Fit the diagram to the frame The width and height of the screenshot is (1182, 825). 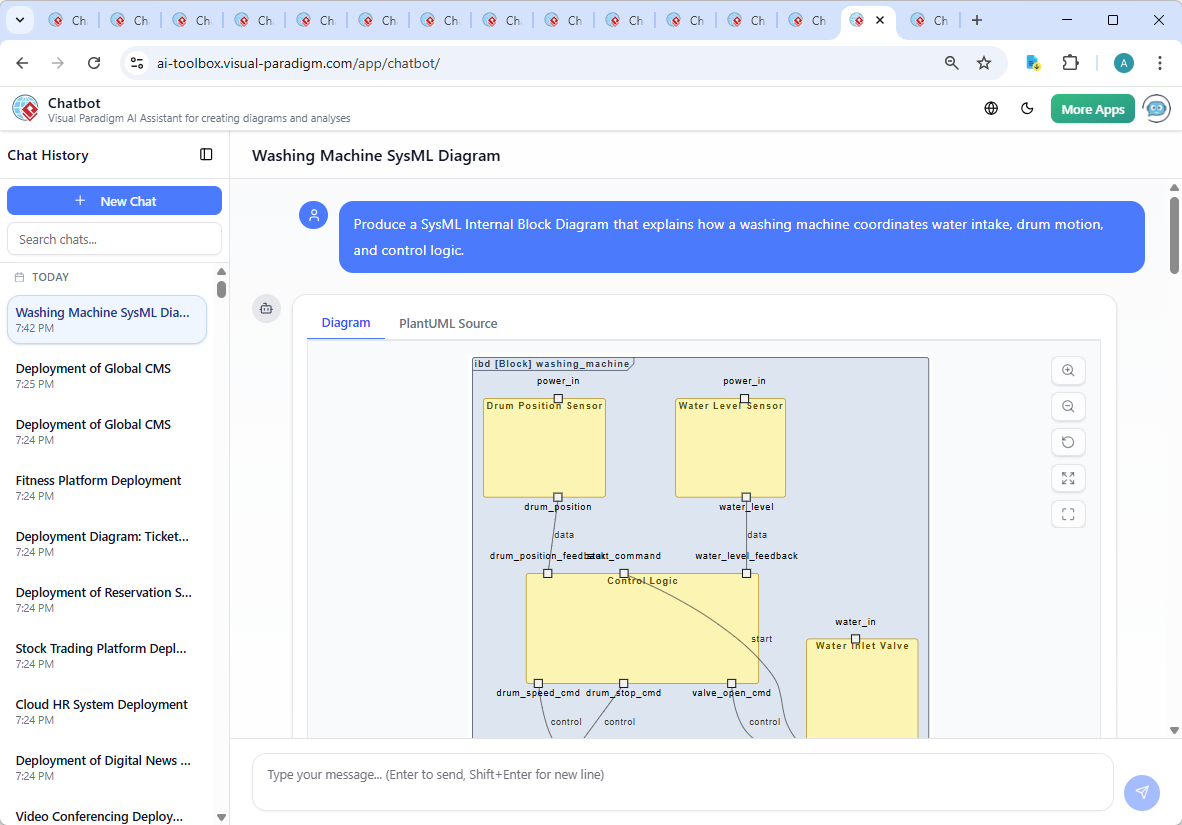pyautogui.click(x=1068, y=514)
